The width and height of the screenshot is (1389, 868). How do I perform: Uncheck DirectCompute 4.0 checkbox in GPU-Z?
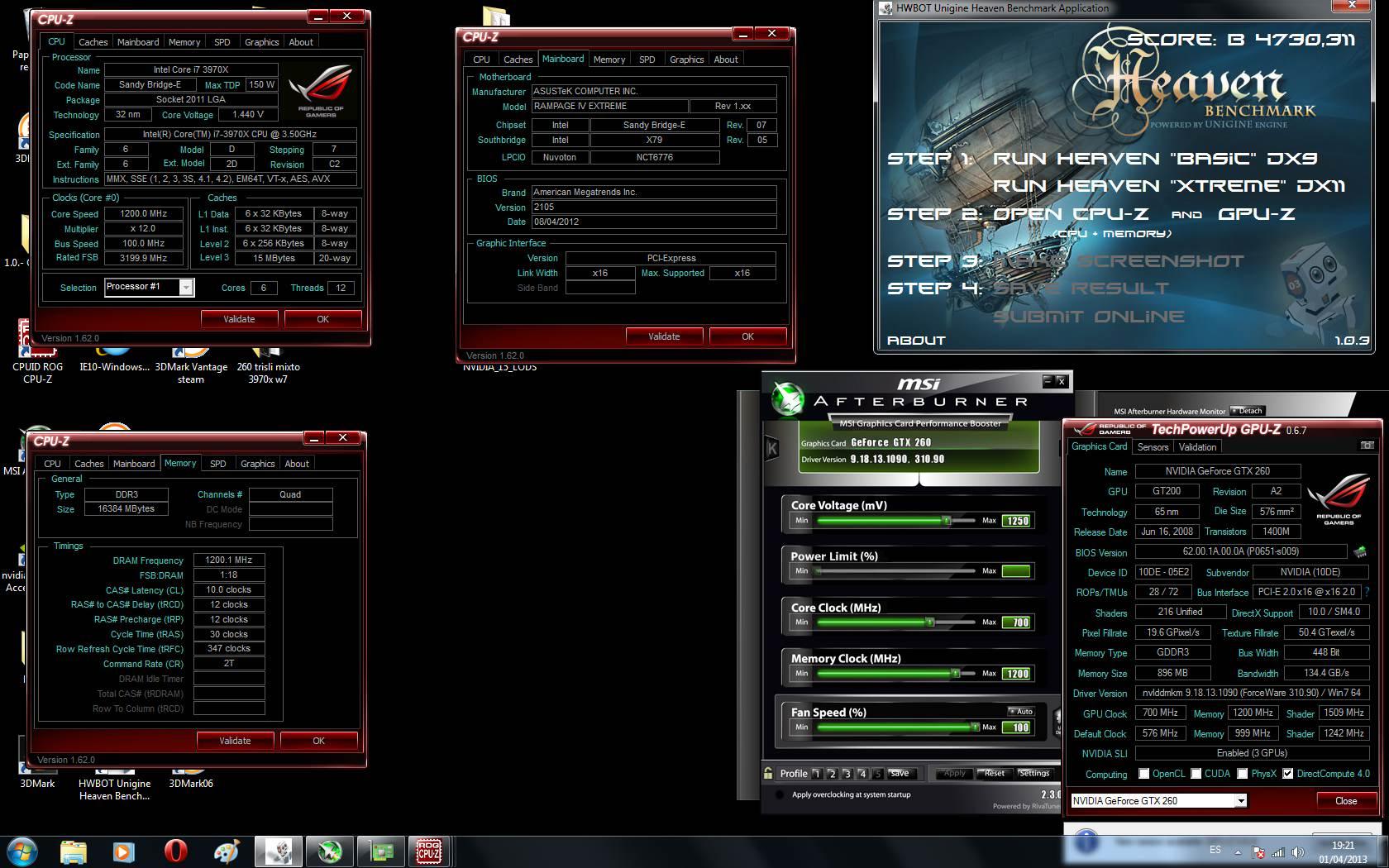(x=1287, y=774)
